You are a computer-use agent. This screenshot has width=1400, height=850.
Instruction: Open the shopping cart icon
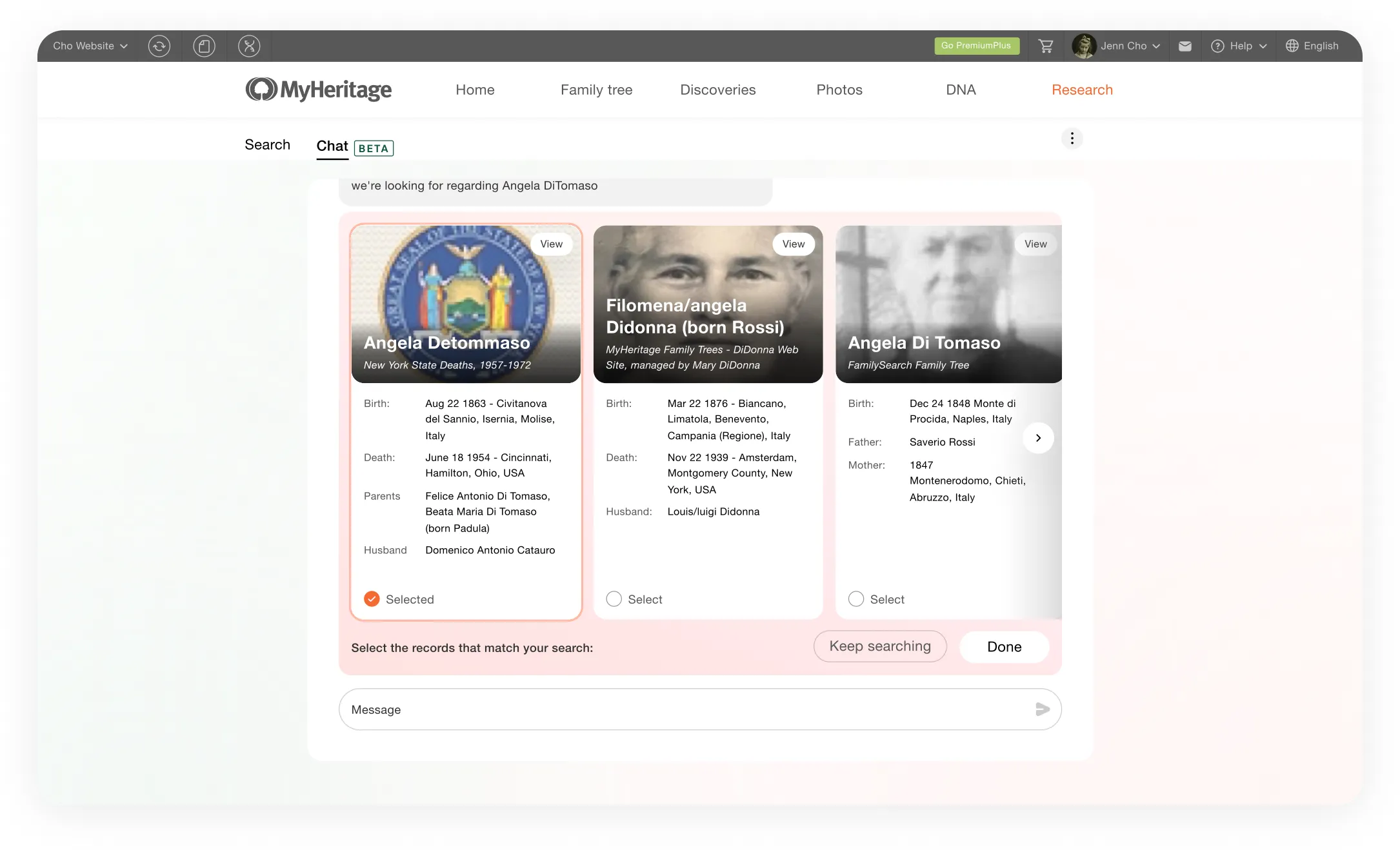[1046, 46]
